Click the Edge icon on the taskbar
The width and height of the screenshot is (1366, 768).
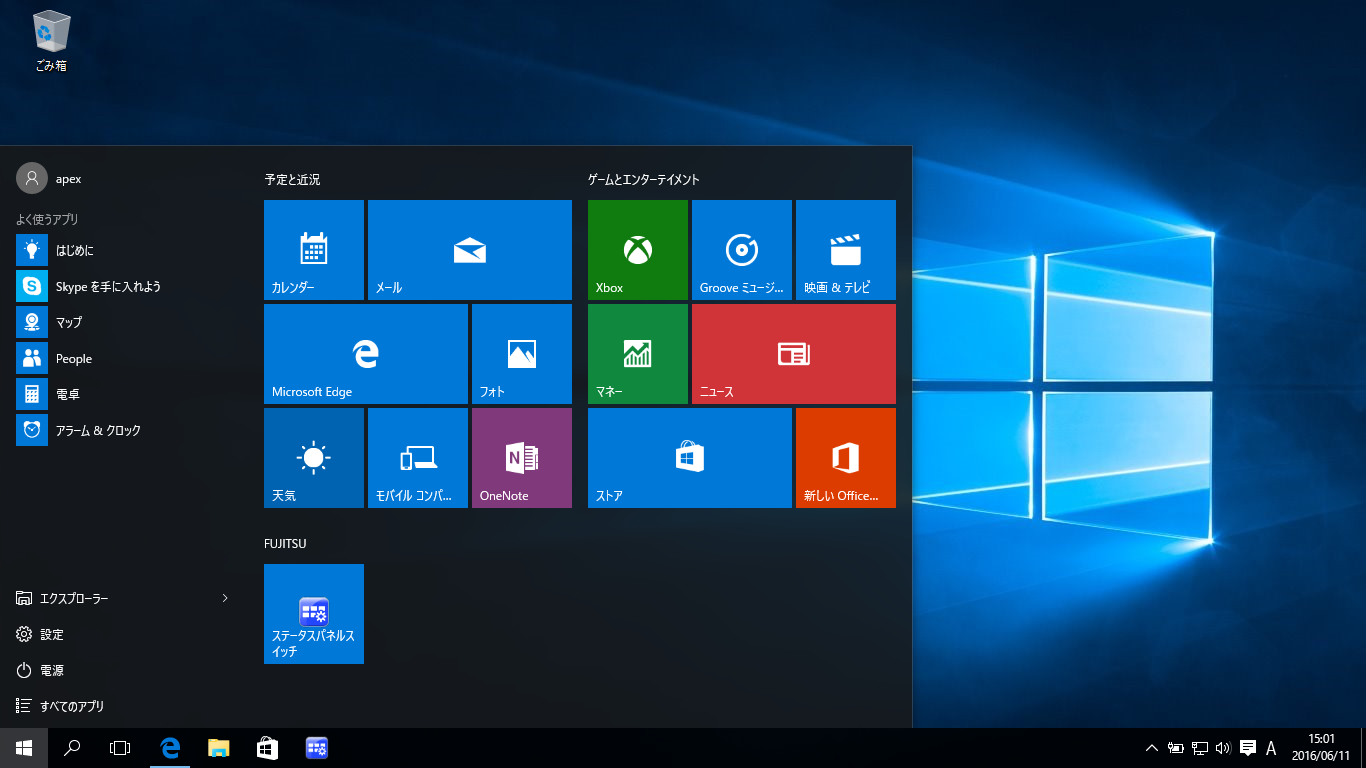pyautogui.click(x=170, y=748)
